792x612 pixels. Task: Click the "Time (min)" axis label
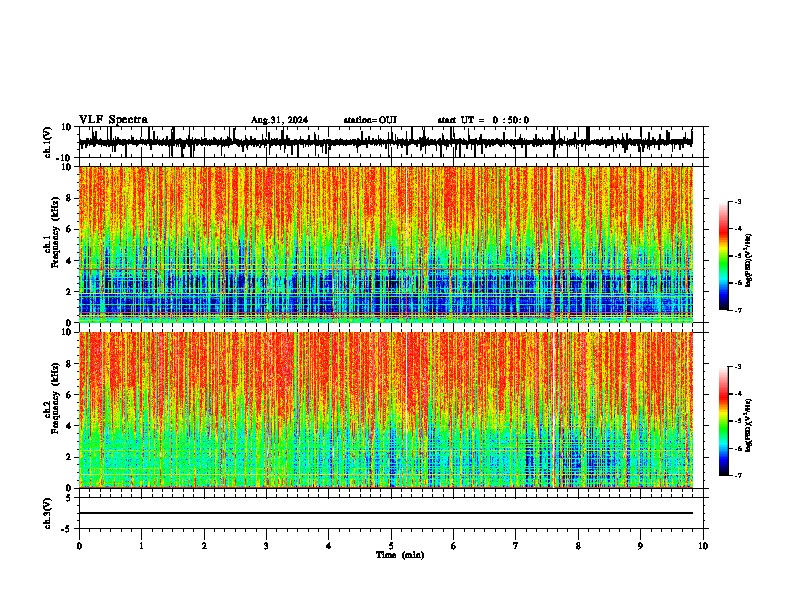tap(400, 555)
